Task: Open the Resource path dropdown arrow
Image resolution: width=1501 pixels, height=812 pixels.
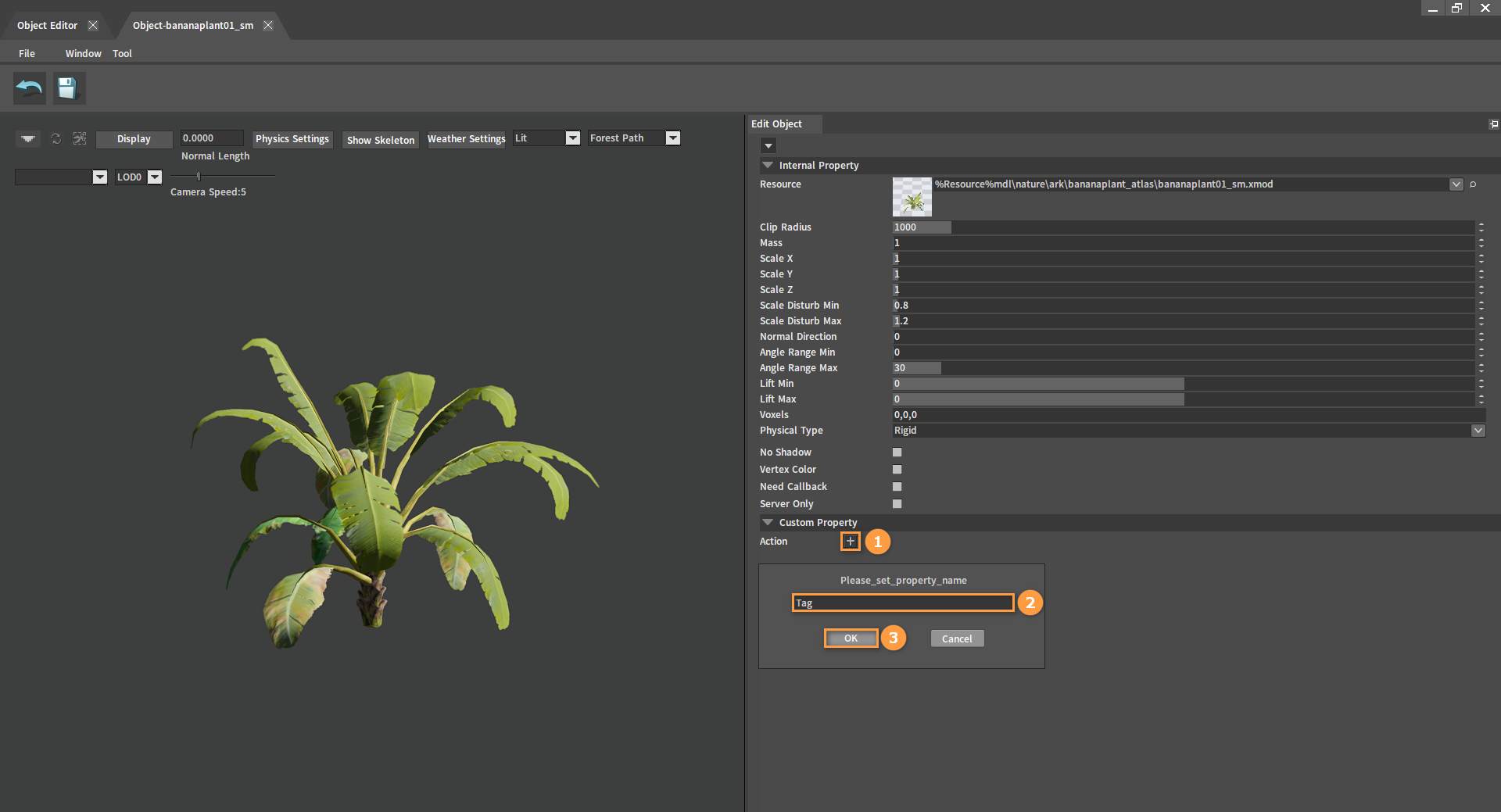Action: [1456, 184]
